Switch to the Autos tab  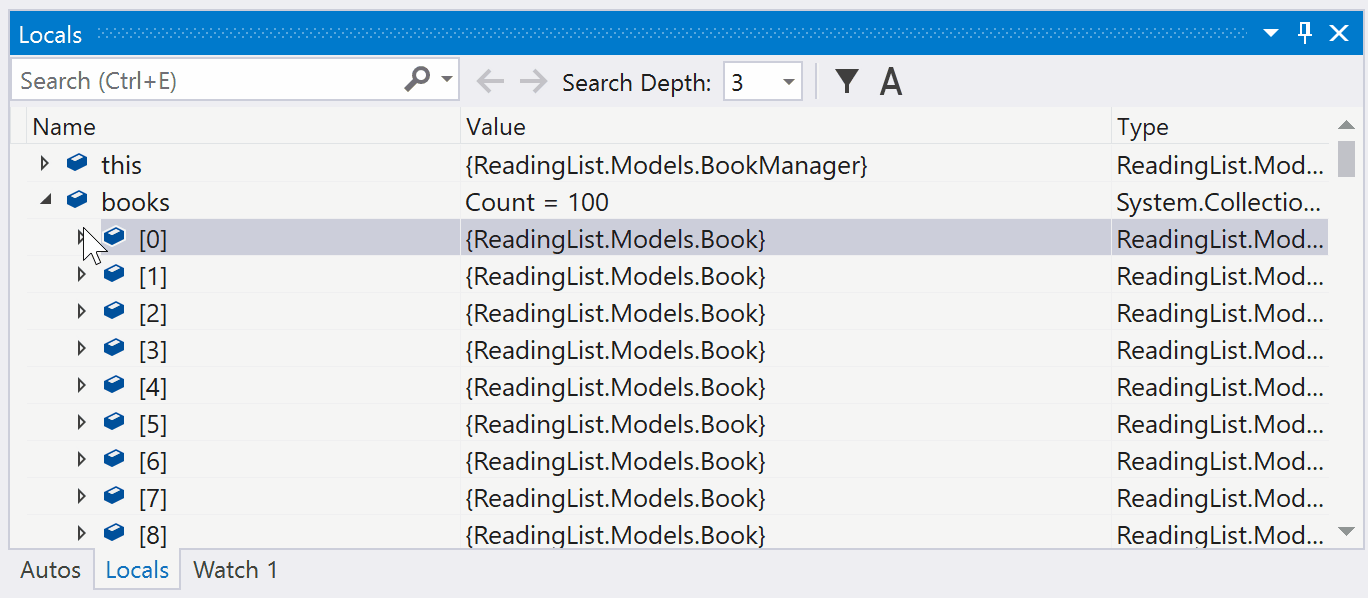point(50,569)
